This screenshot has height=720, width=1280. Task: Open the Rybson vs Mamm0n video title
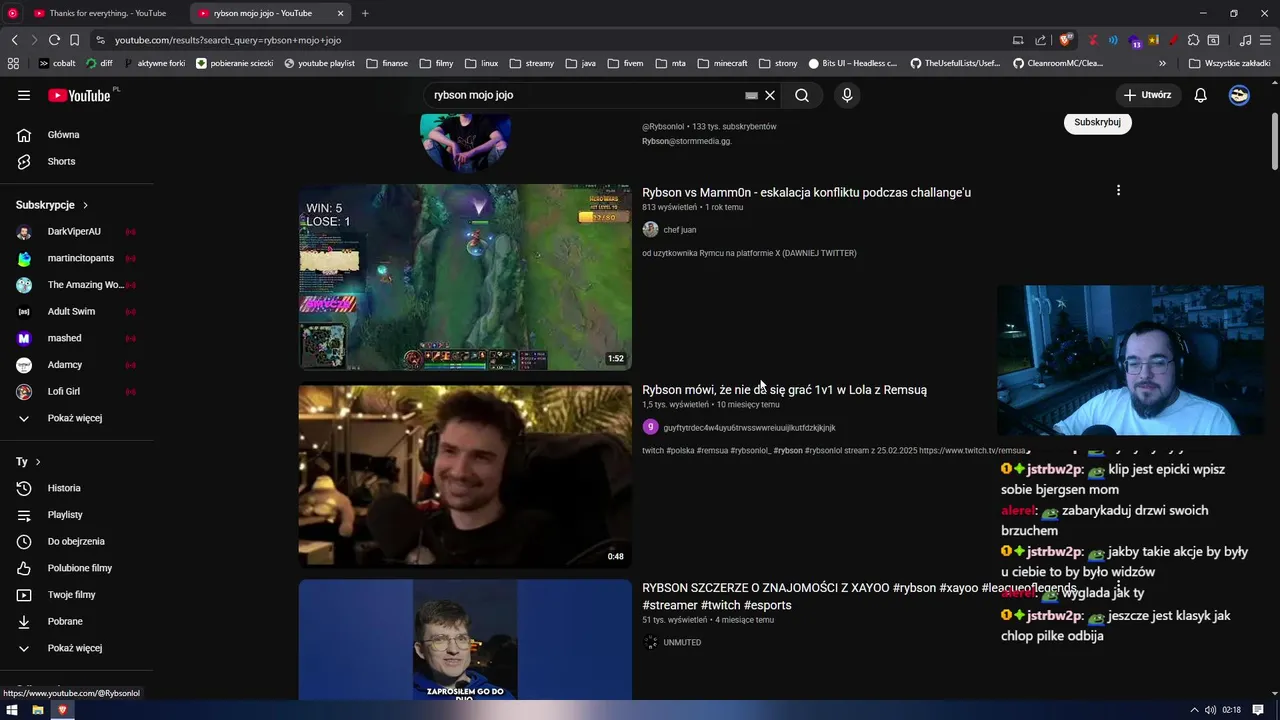coord(806,192)
